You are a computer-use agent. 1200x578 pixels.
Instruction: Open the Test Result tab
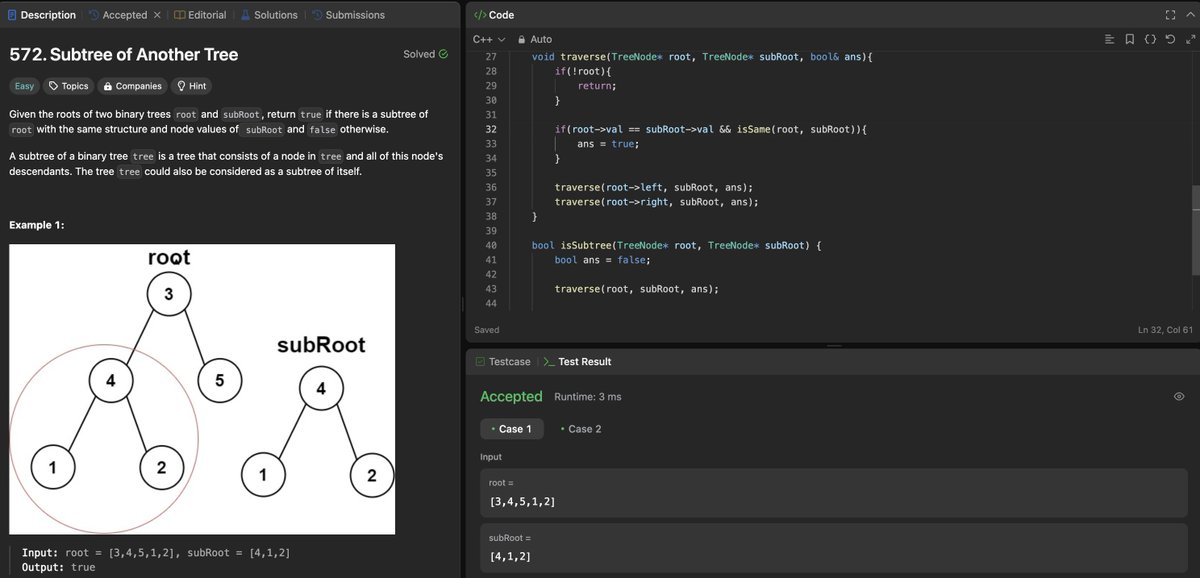(x=577, y=361)
